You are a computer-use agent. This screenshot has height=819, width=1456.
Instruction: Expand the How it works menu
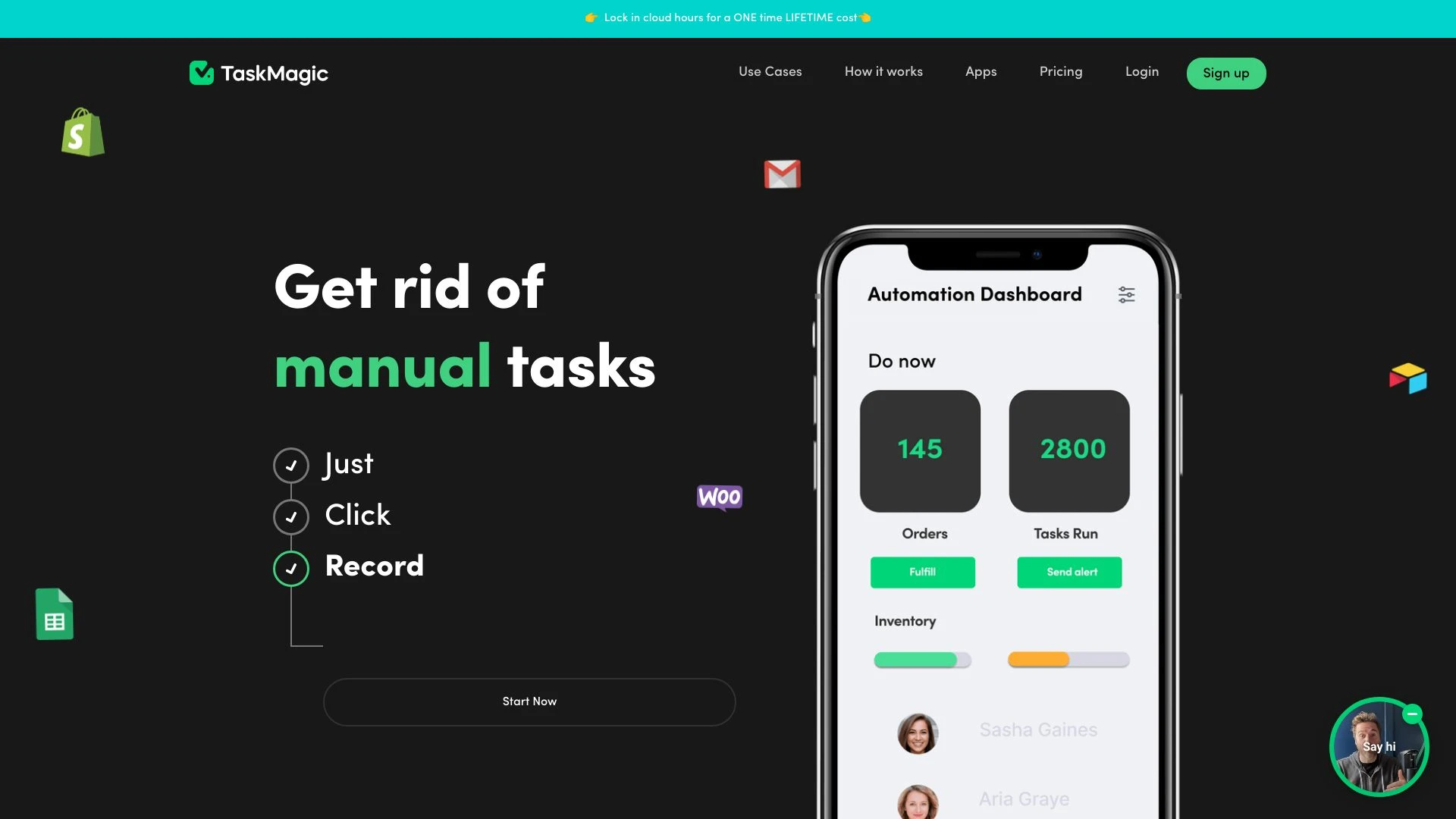(883, 73)
